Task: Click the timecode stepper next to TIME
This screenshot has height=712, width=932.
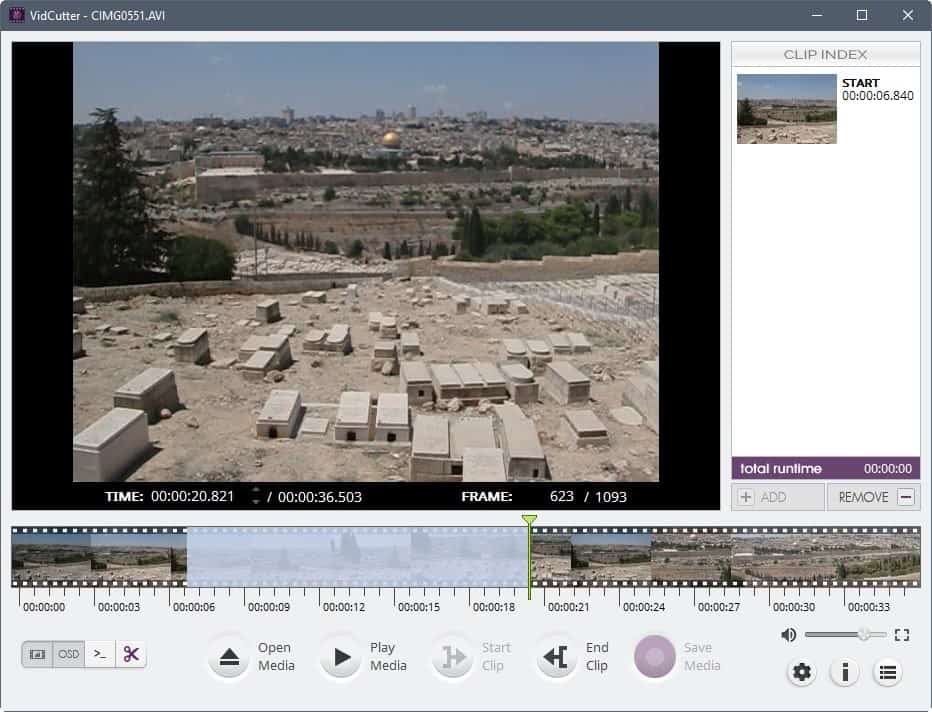Action: [258, 496]
